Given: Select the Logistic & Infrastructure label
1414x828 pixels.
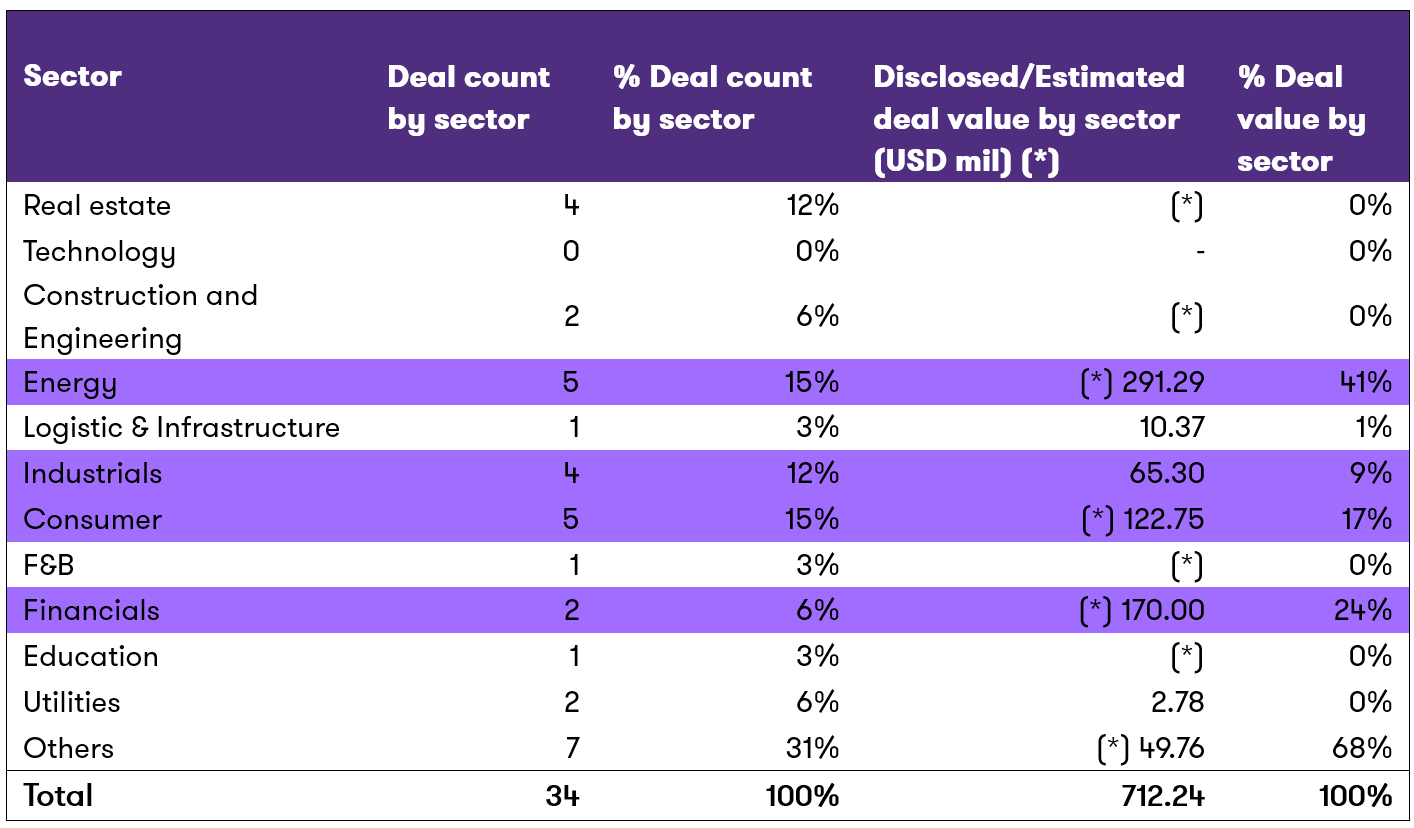Looking at the screenshot, I should pos(181,428).
